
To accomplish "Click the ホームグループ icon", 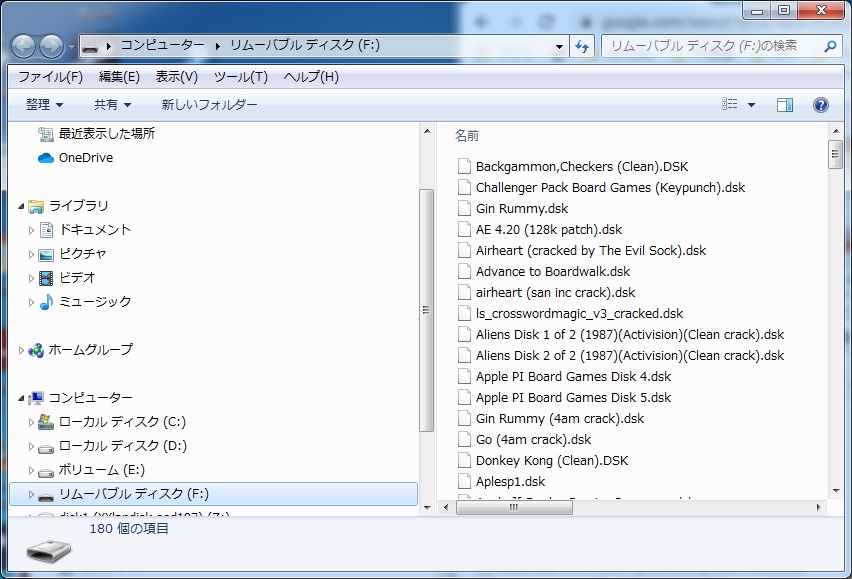I will pos(36,350).
